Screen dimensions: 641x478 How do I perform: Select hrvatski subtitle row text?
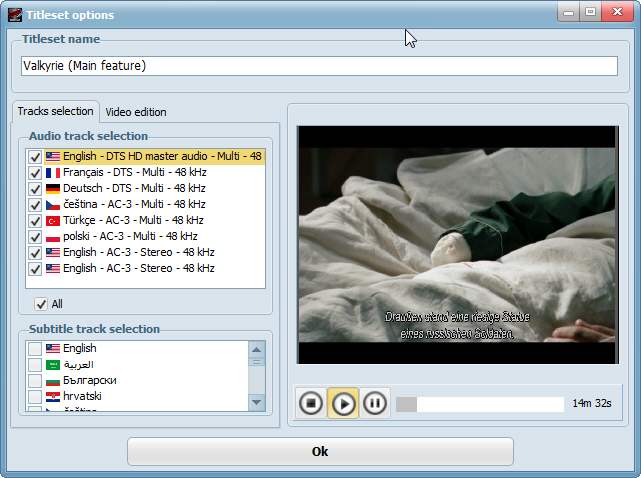pyautogui.click(x=82, y=396)
